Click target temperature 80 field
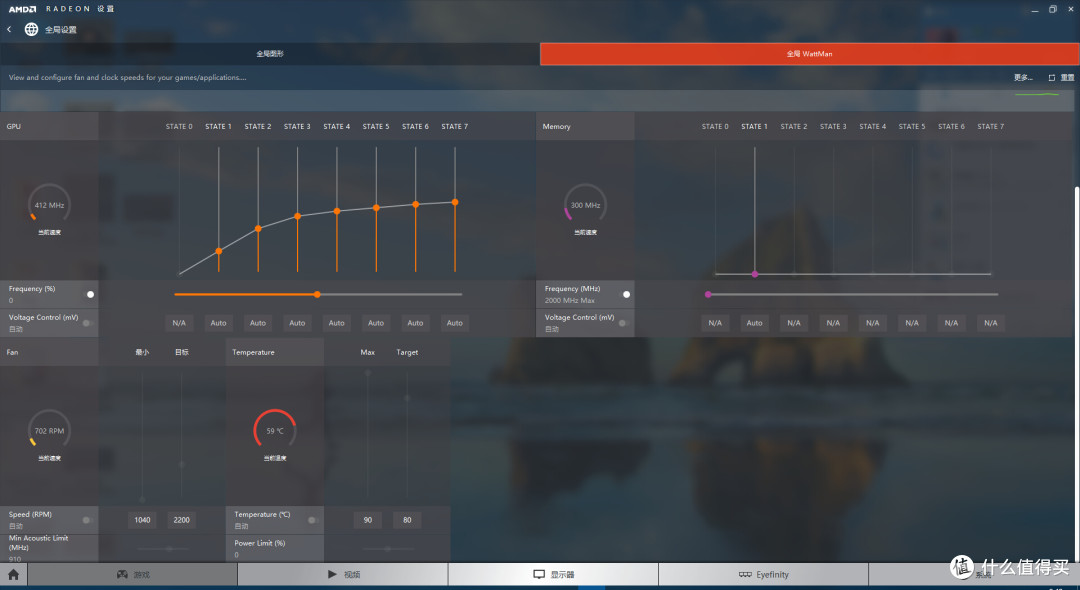The height and width of the screenshot is (590, 1080). point(407,520)
